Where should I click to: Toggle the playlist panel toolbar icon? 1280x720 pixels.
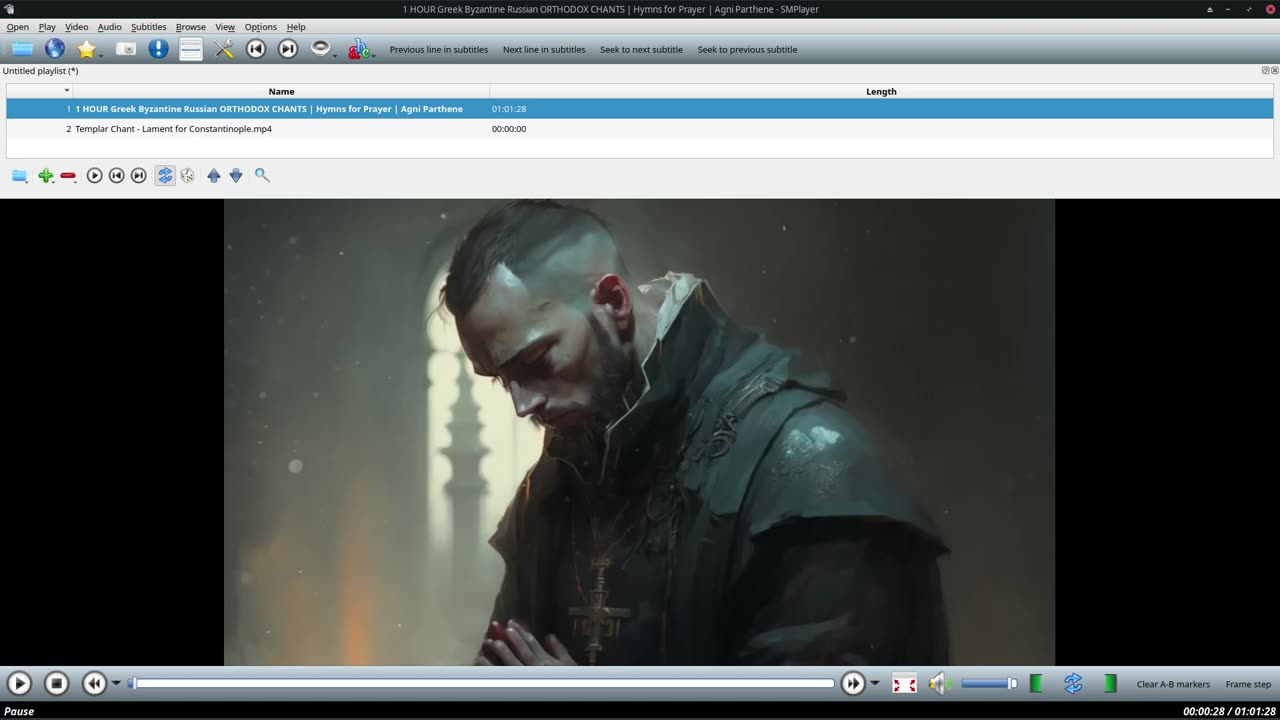pos(191,49)
